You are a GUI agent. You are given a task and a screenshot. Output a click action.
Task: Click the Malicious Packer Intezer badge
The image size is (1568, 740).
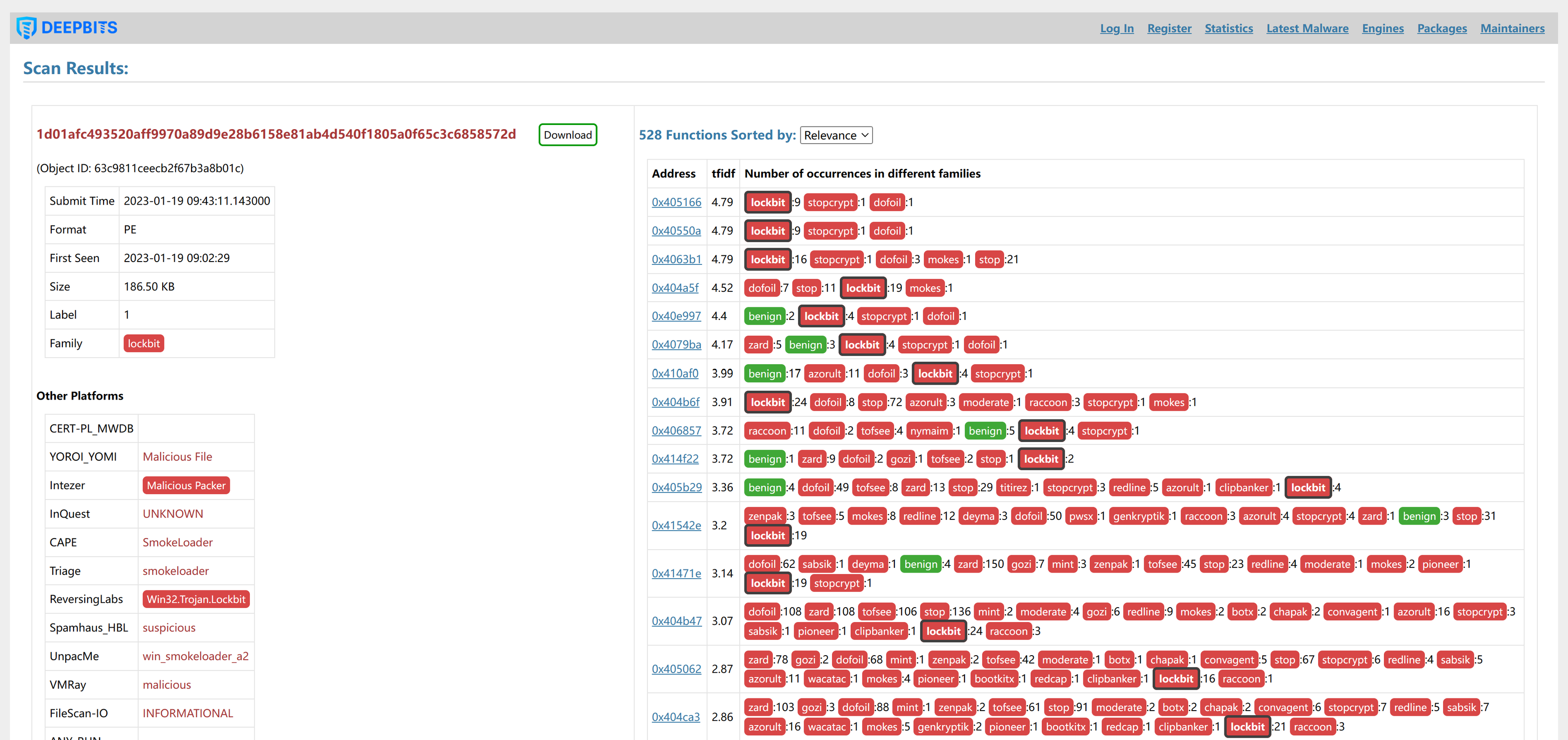[186, 485]
